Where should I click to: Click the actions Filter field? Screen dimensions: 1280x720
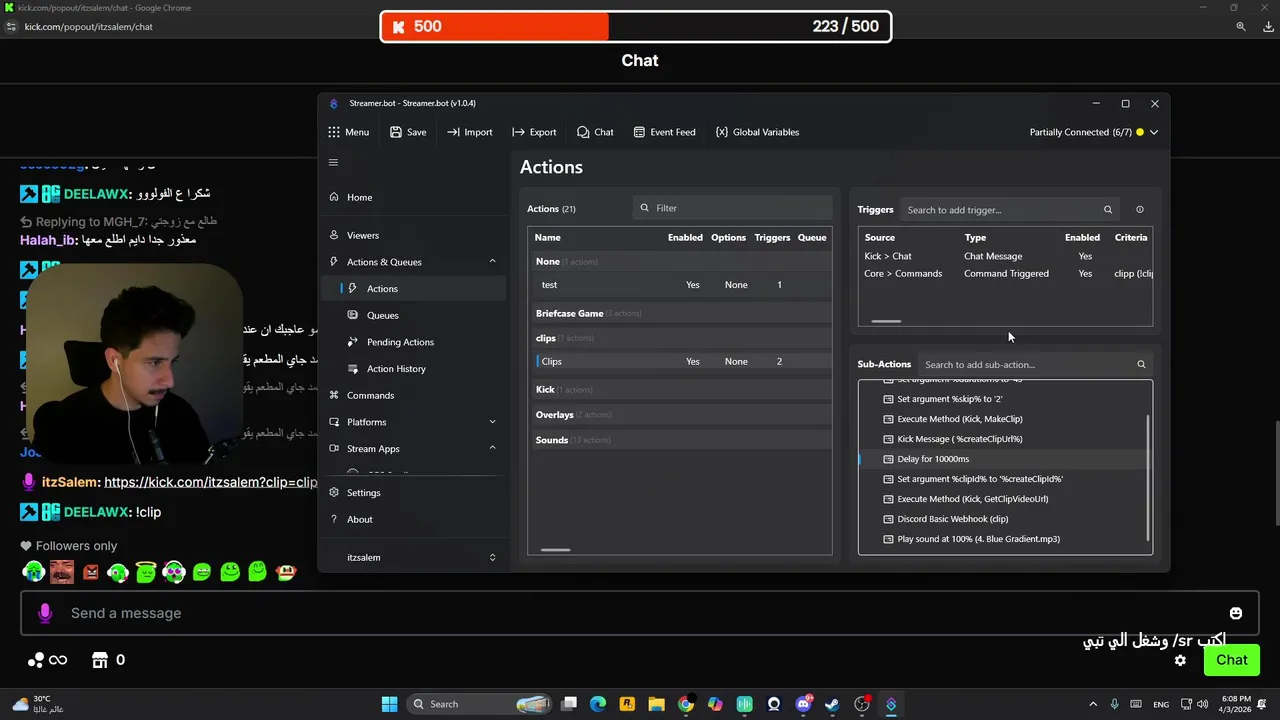[733, 208]
